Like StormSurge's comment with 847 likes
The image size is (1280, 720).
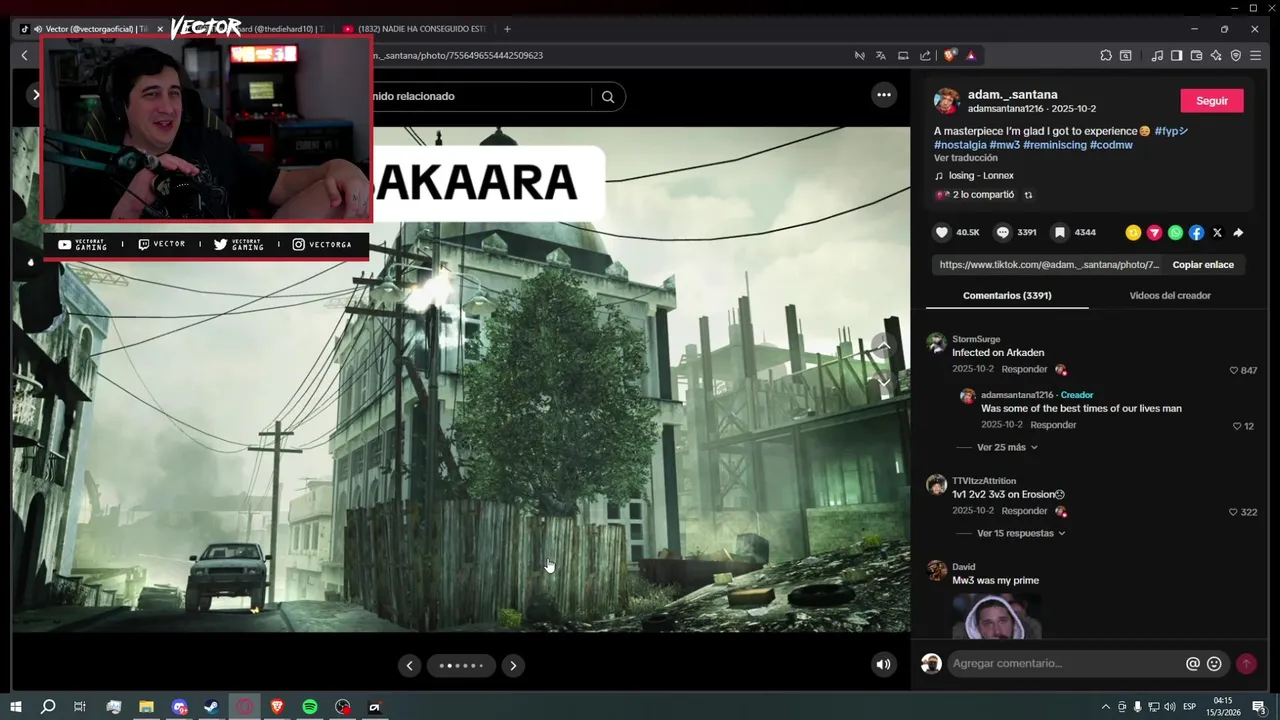1234,370
